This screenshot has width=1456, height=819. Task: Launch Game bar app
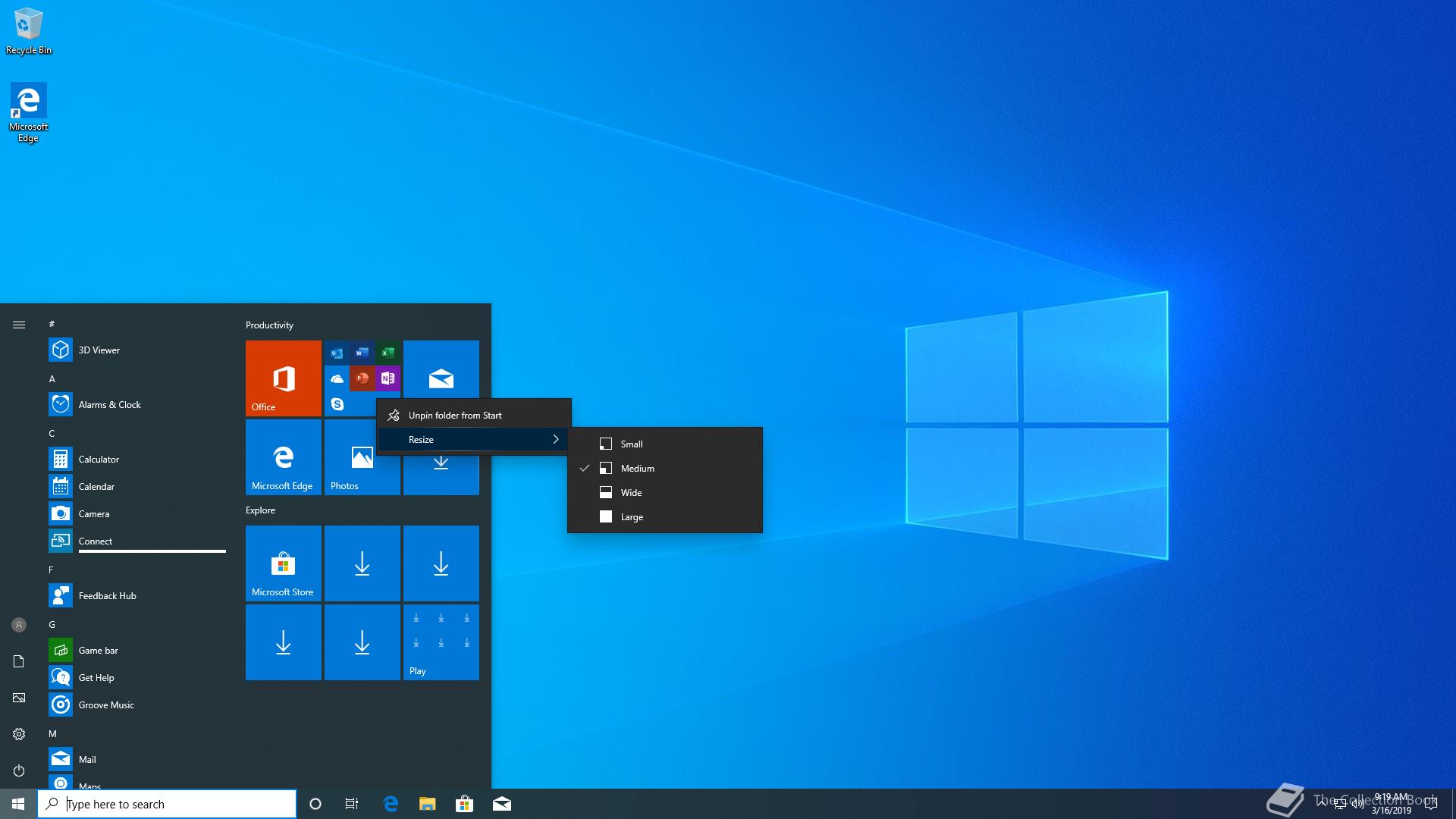[137, 650]
